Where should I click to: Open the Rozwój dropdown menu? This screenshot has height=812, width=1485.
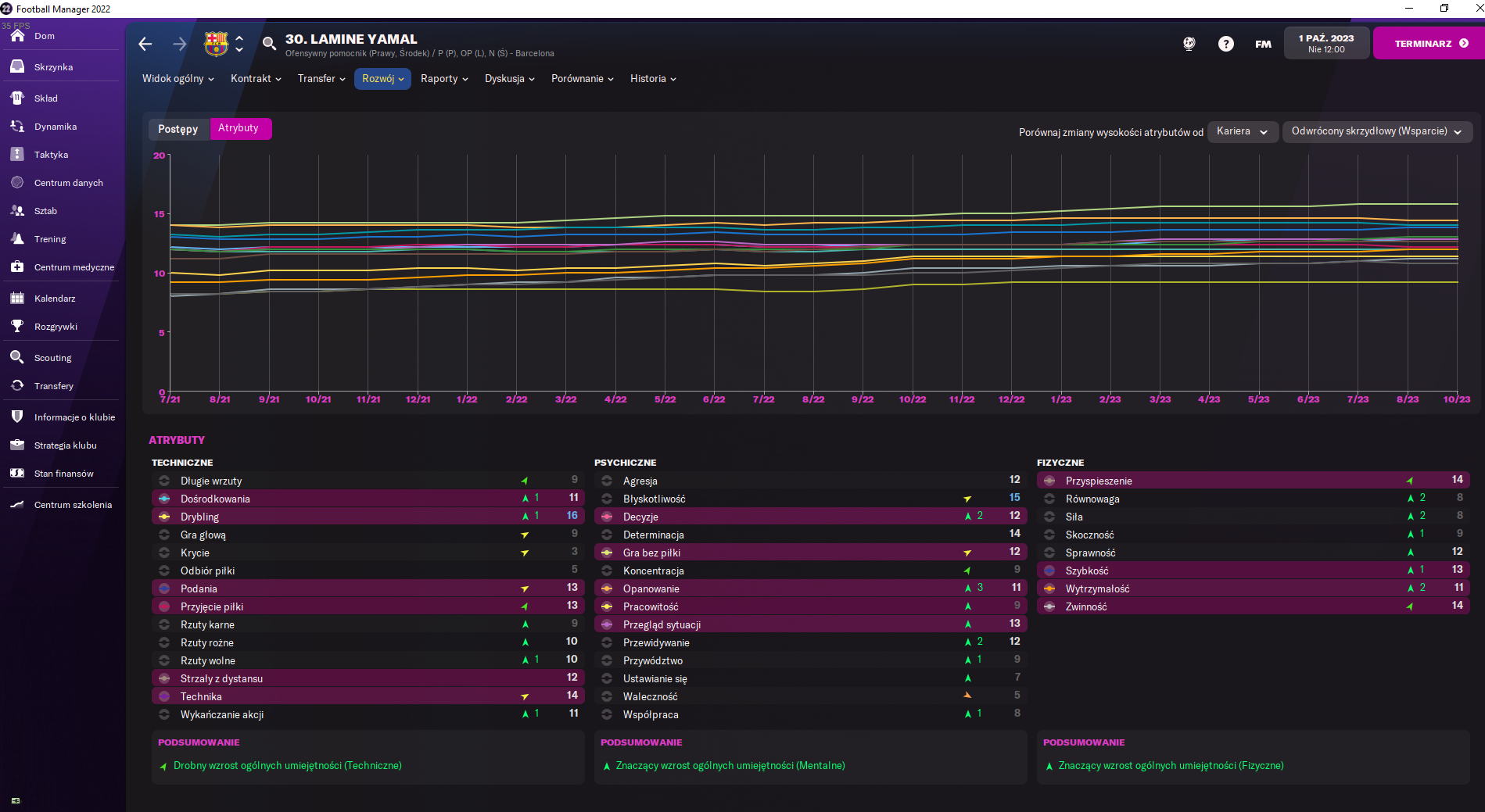tap(382, 79)
